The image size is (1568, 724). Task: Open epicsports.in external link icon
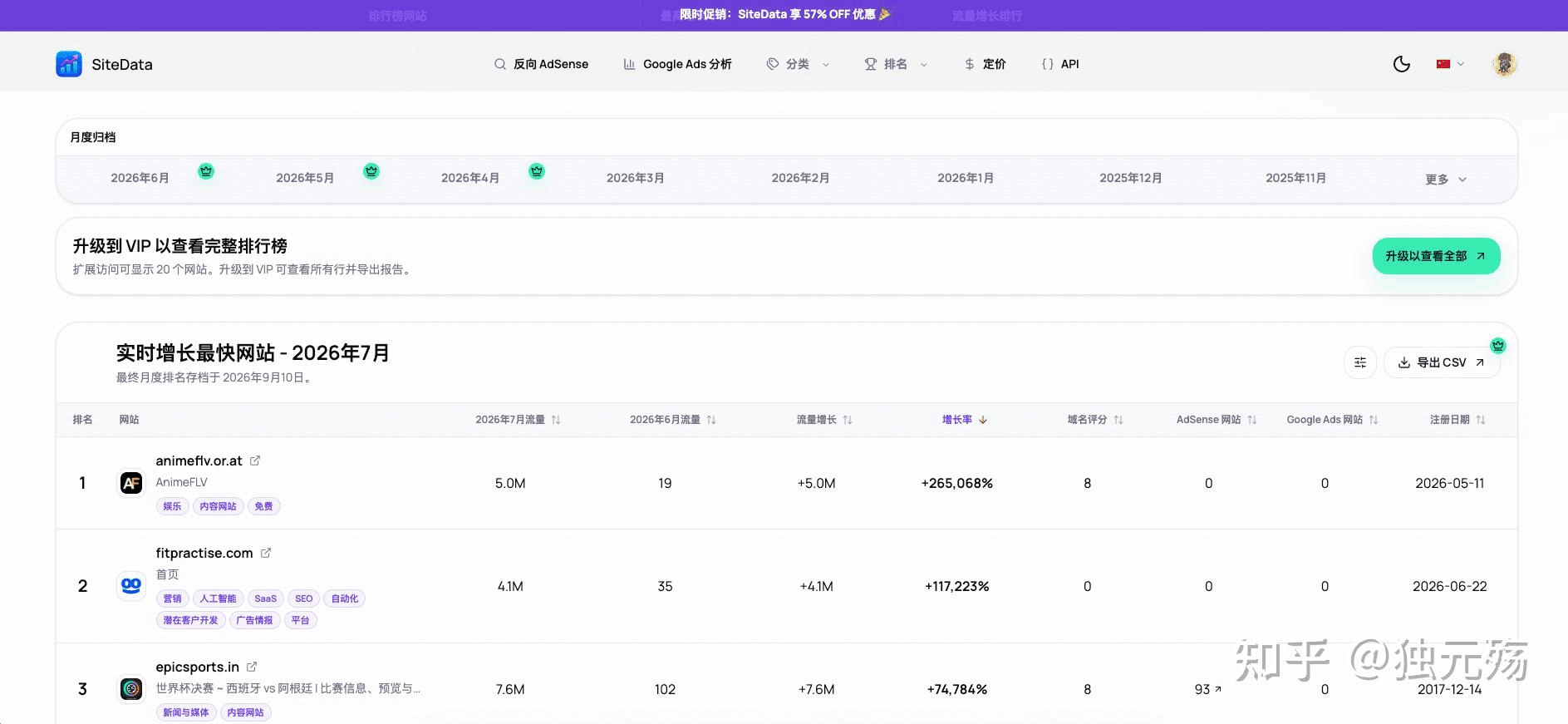click(x=252, y=667)
